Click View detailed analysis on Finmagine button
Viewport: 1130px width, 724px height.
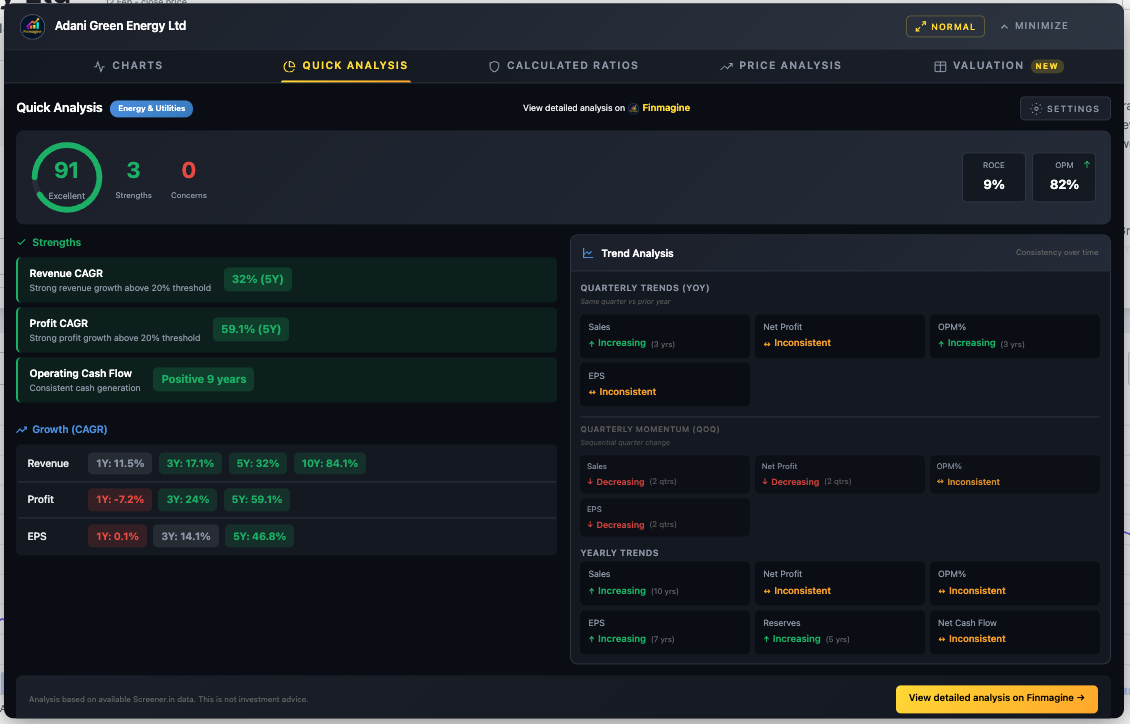pyautogui.click(x=996, y=698)
